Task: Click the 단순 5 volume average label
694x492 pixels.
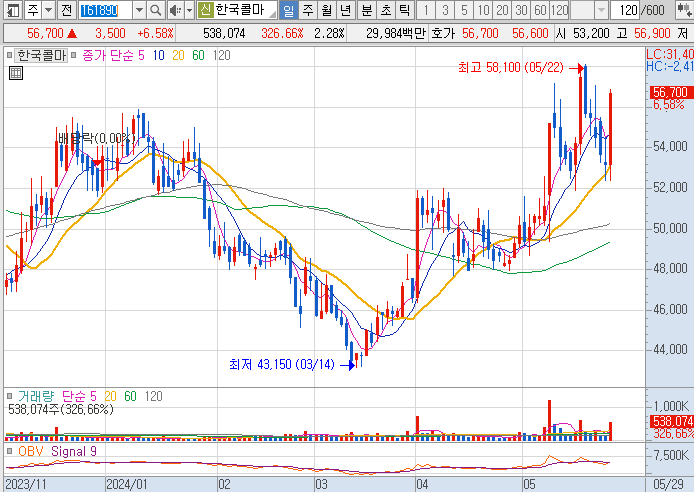Action: [79, 396]
